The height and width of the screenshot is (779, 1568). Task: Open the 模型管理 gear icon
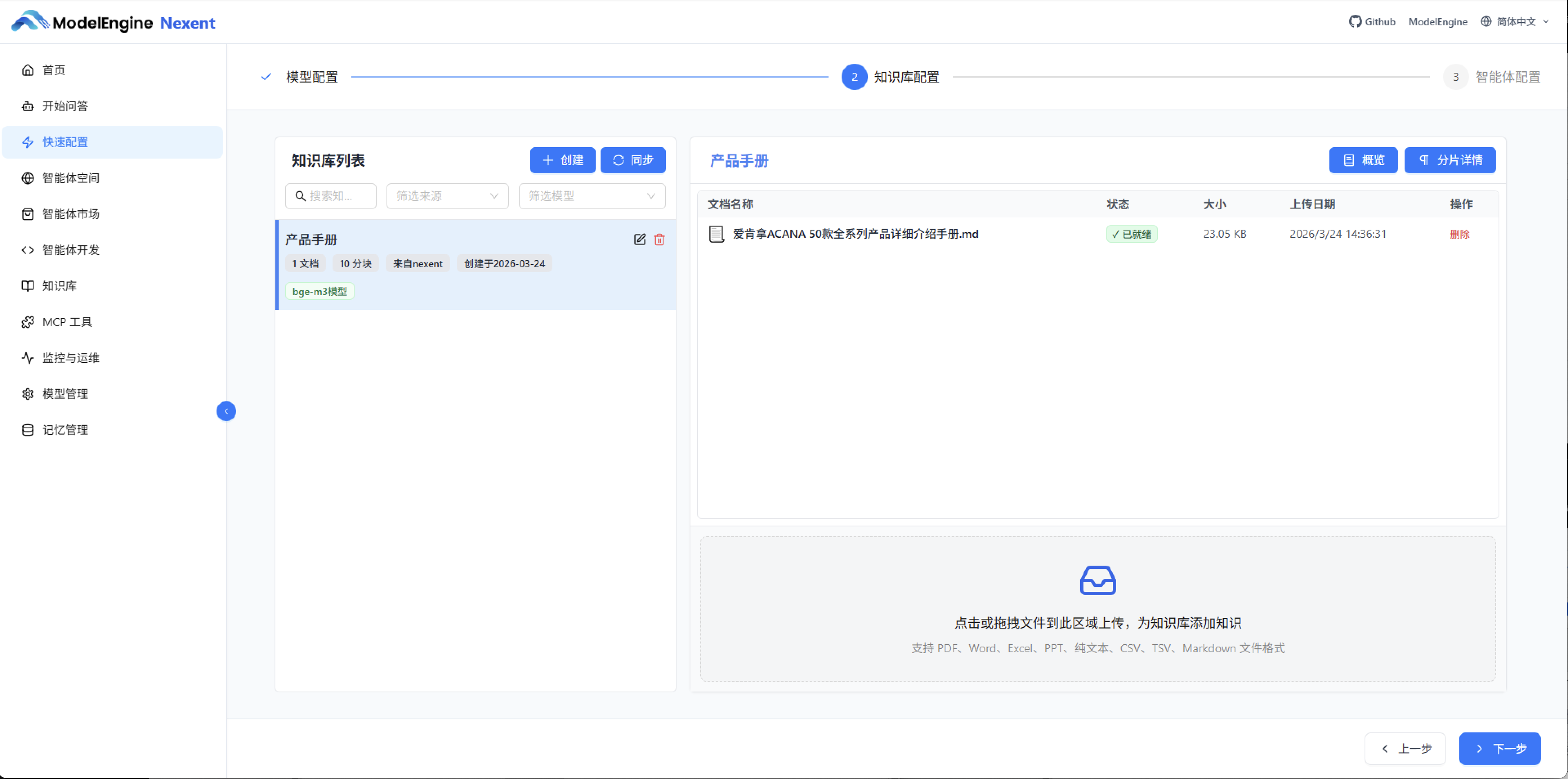tap(28, 394)
